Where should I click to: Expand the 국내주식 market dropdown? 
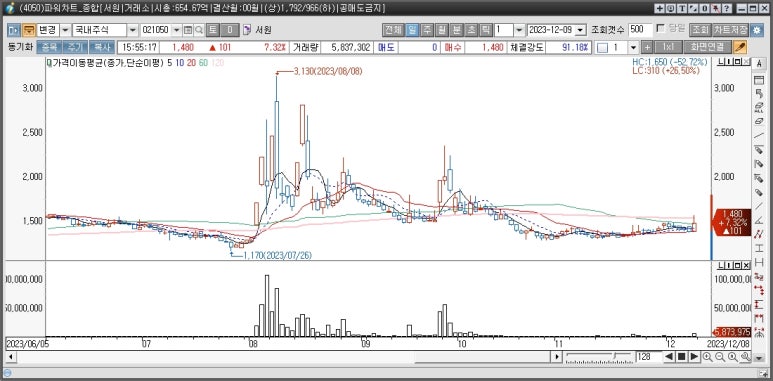(133, 30)
